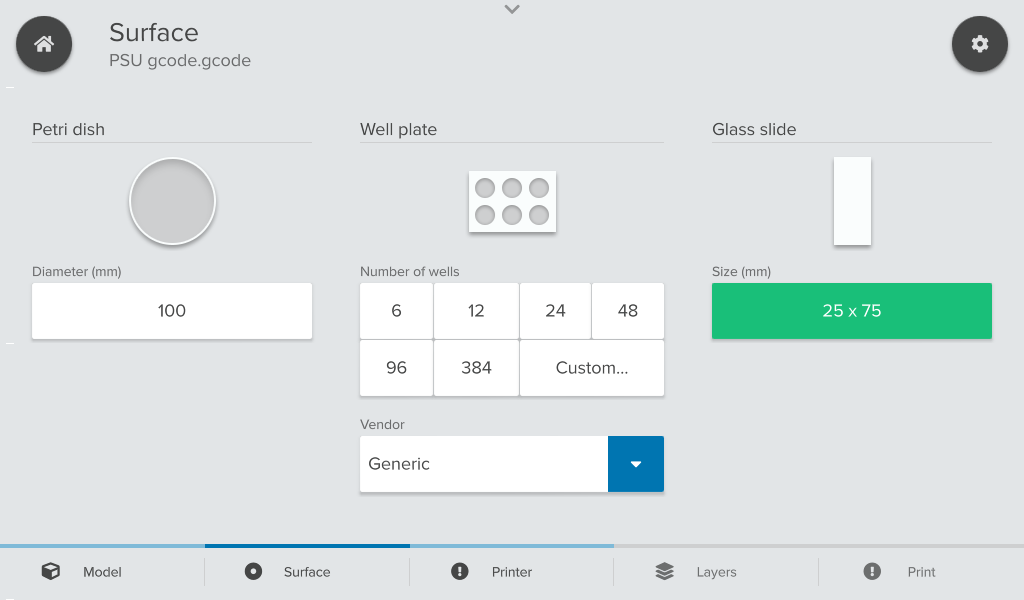
Task: Expand the top chevron panel
Action: point(512,10)
